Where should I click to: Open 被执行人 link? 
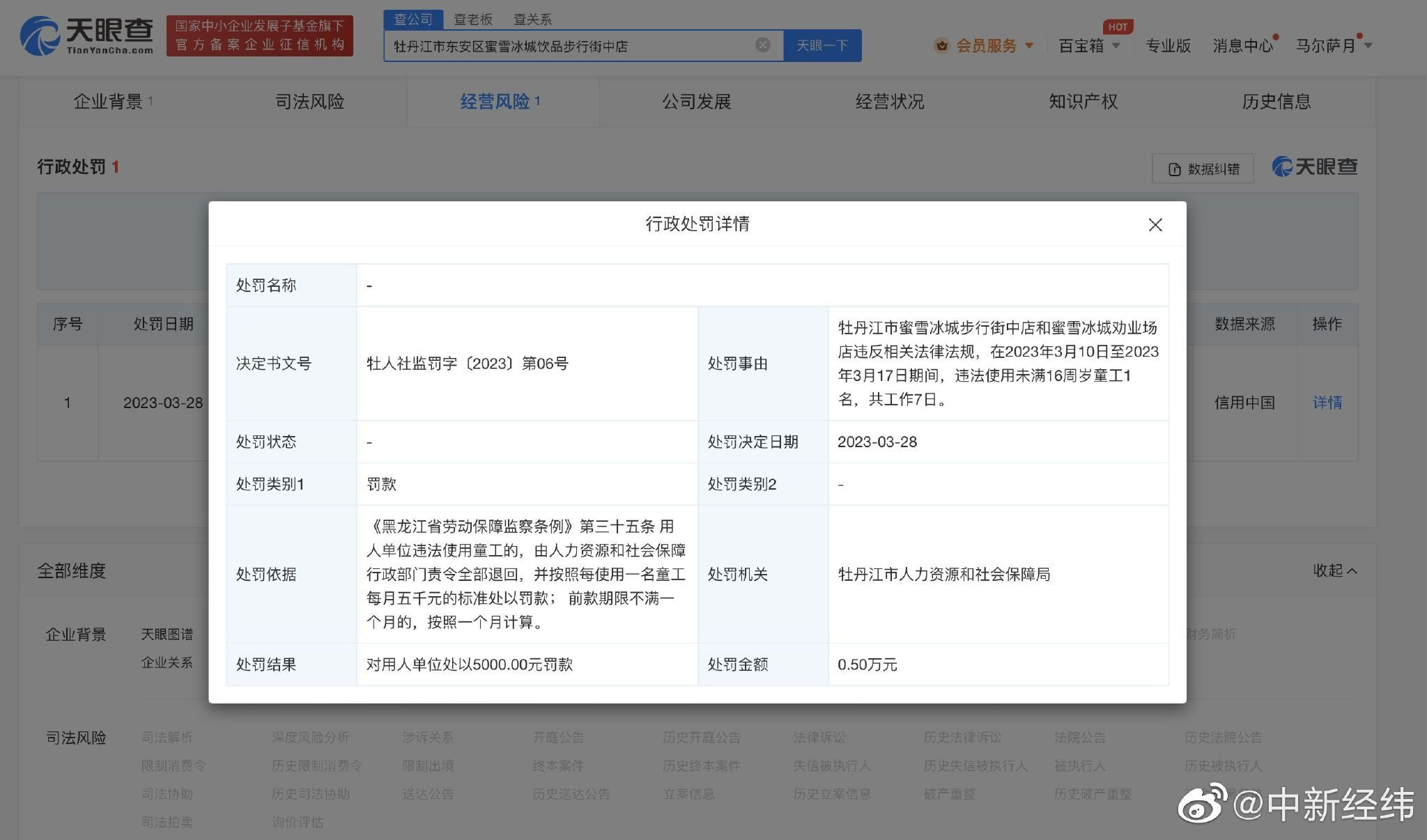coord(1080,765)
